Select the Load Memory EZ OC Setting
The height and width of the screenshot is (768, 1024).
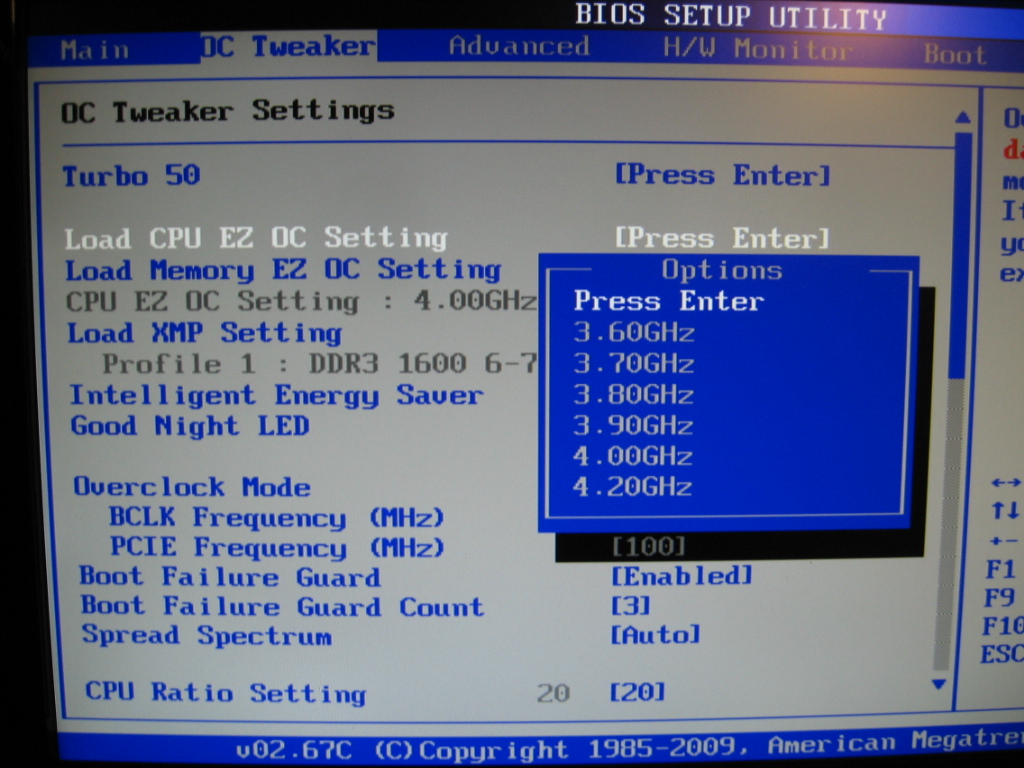283,270
